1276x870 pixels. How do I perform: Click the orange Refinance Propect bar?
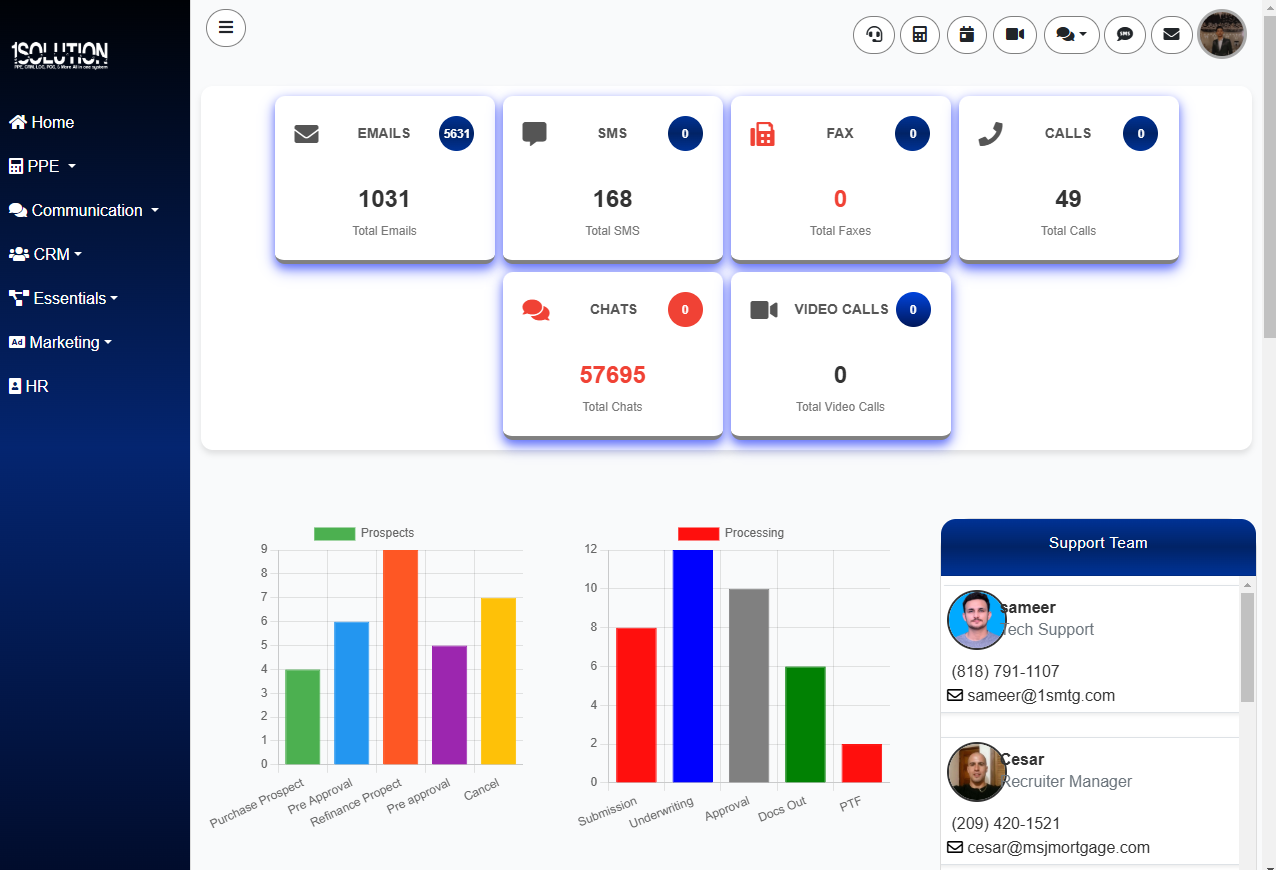click(x=401, y=657)
